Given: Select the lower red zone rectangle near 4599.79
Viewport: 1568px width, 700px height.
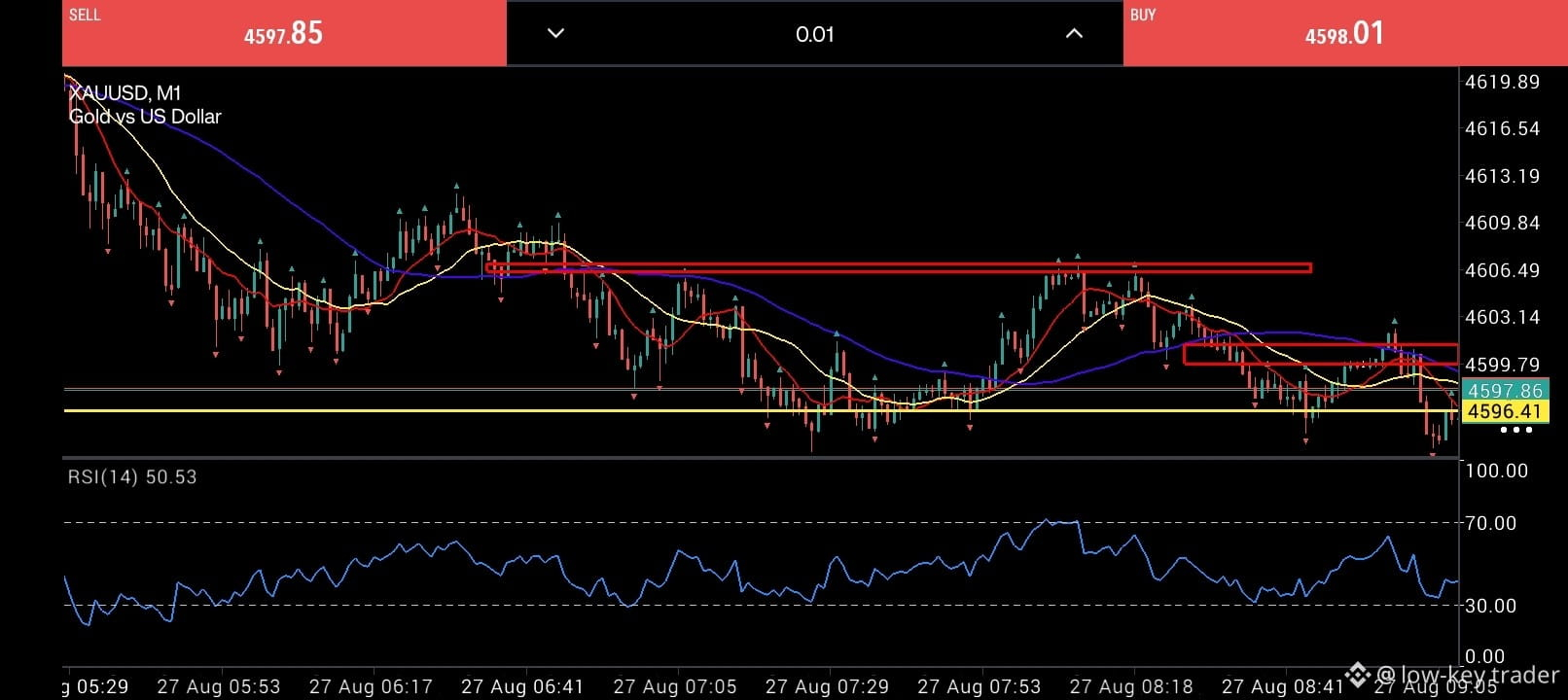Looking at the screenshot, I should (1320, 354).
